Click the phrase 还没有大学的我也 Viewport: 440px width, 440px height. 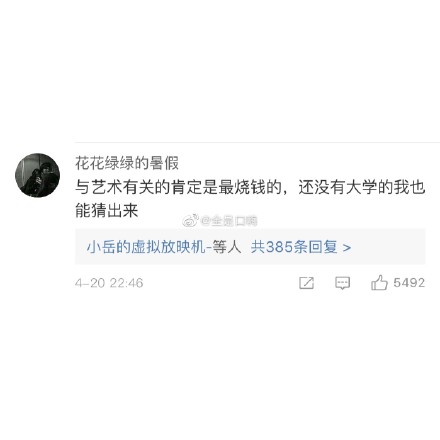362,187
